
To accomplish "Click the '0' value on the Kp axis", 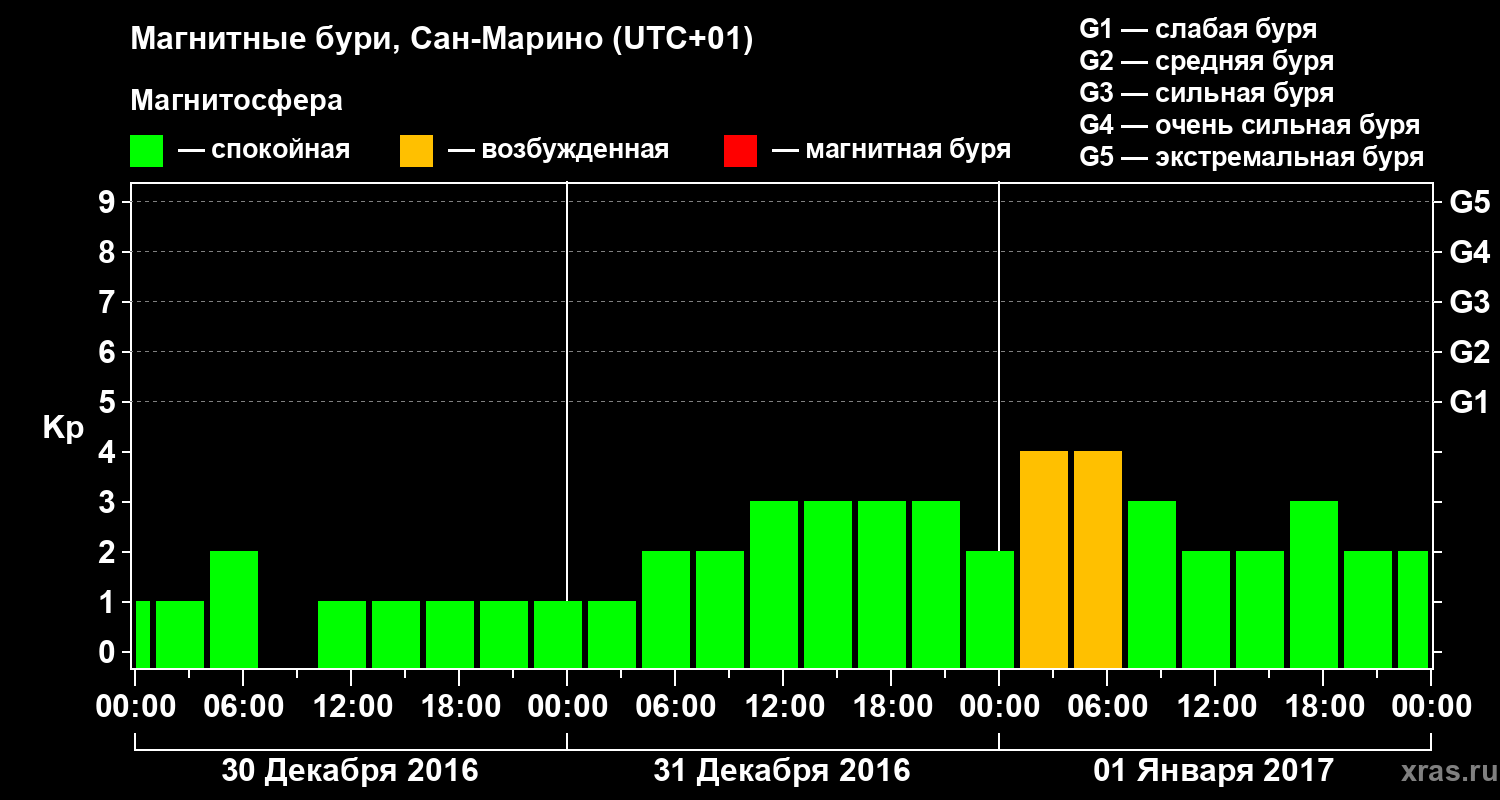I will point(109,652).
